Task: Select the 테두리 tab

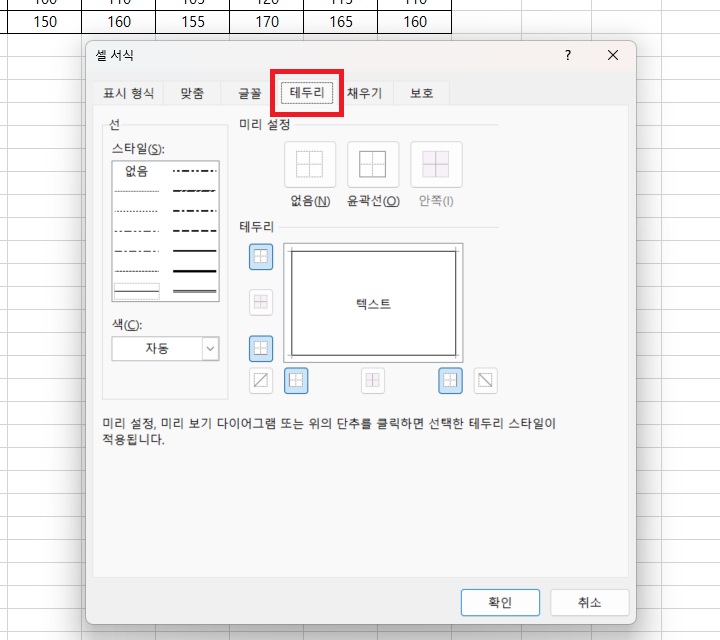Action: 307,93
